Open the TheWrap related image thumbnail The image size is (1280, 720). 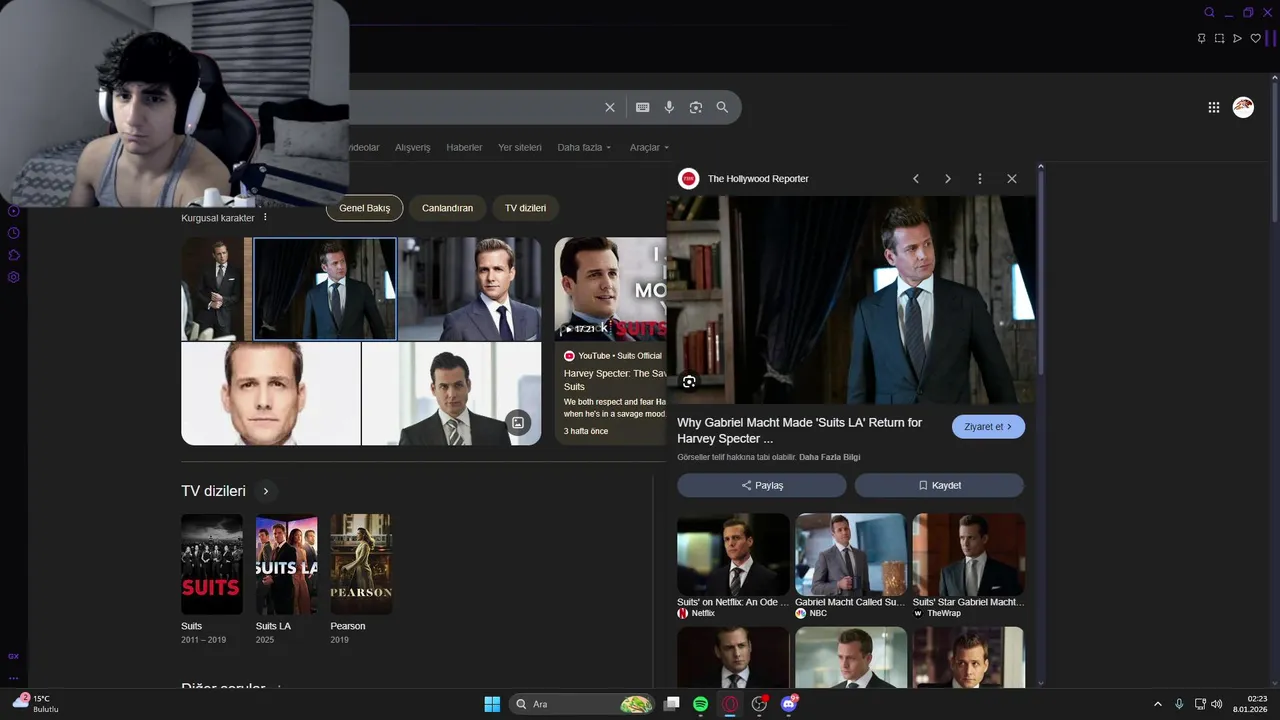(x=968, y=555)
